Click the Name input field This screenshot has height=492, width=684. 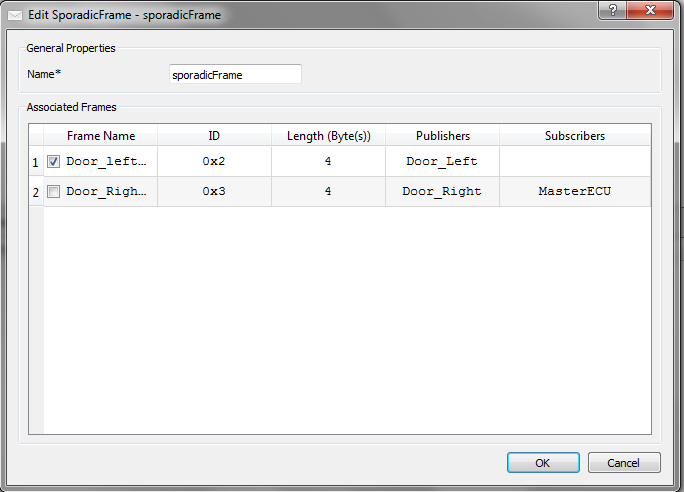click(235, 74)
